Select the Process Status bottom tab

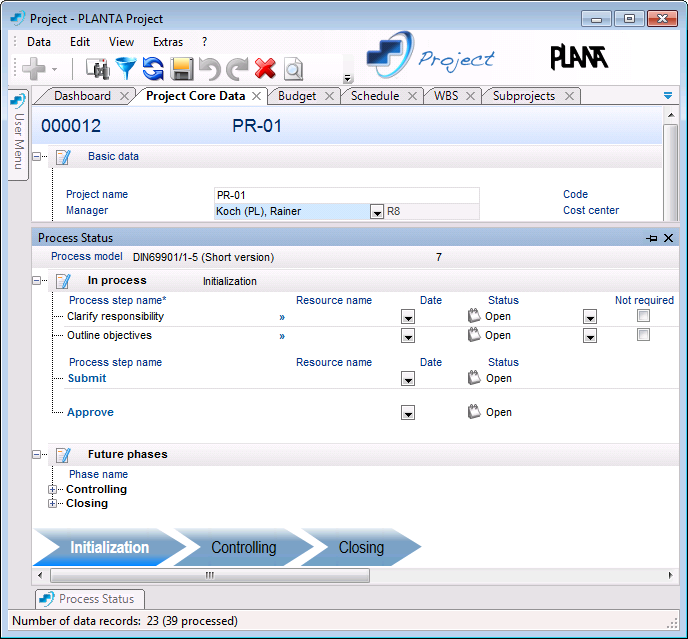point(90,599)
